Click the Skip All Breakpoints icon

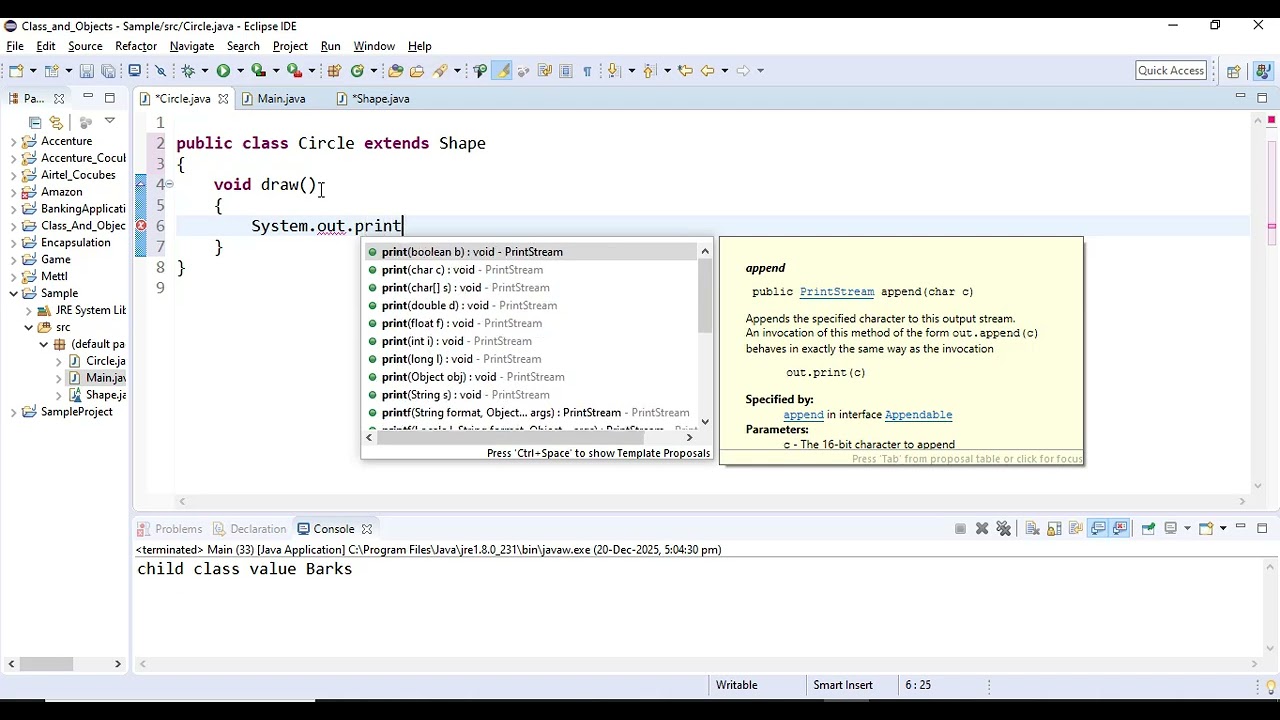pos(160,71)
